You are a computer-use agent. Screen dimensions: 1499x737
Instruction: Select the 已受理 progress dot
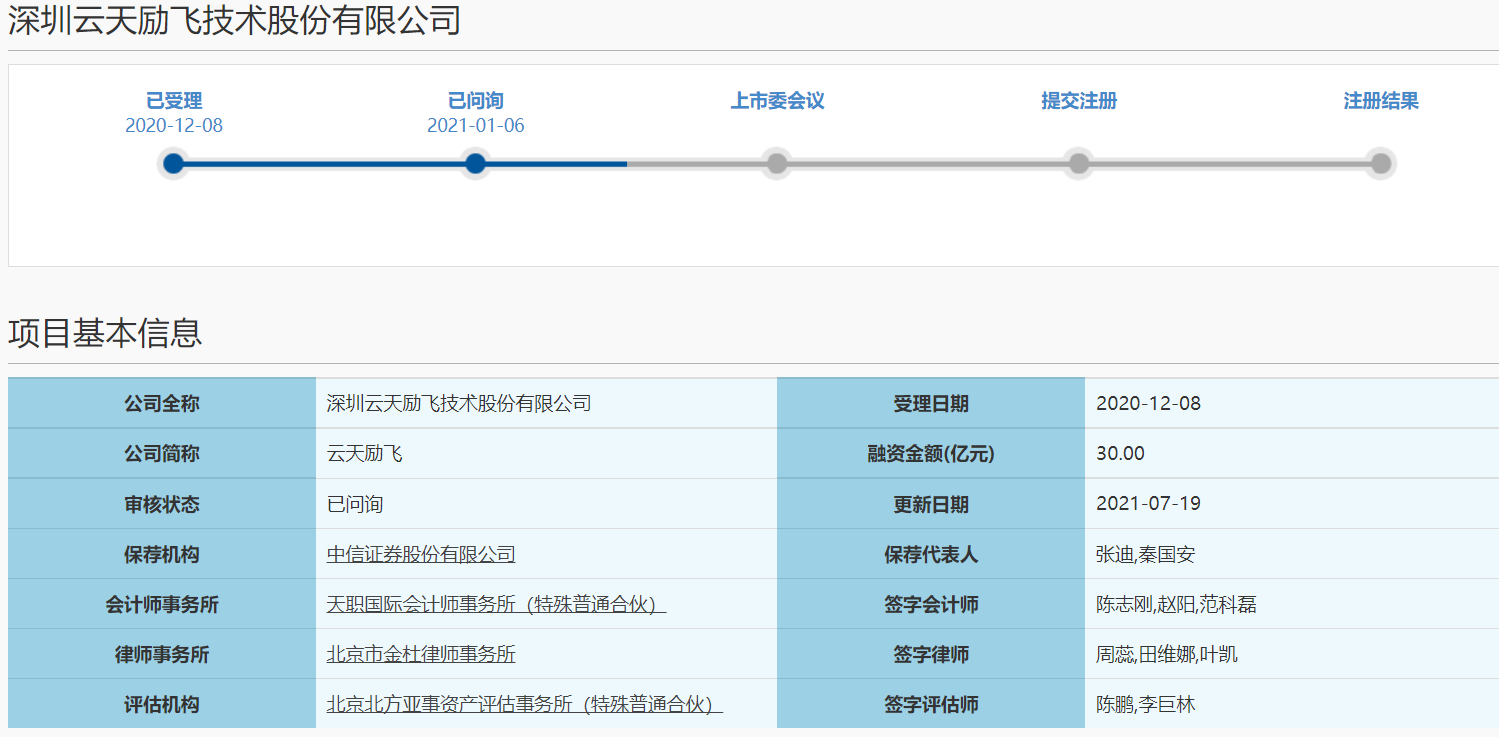174,163
